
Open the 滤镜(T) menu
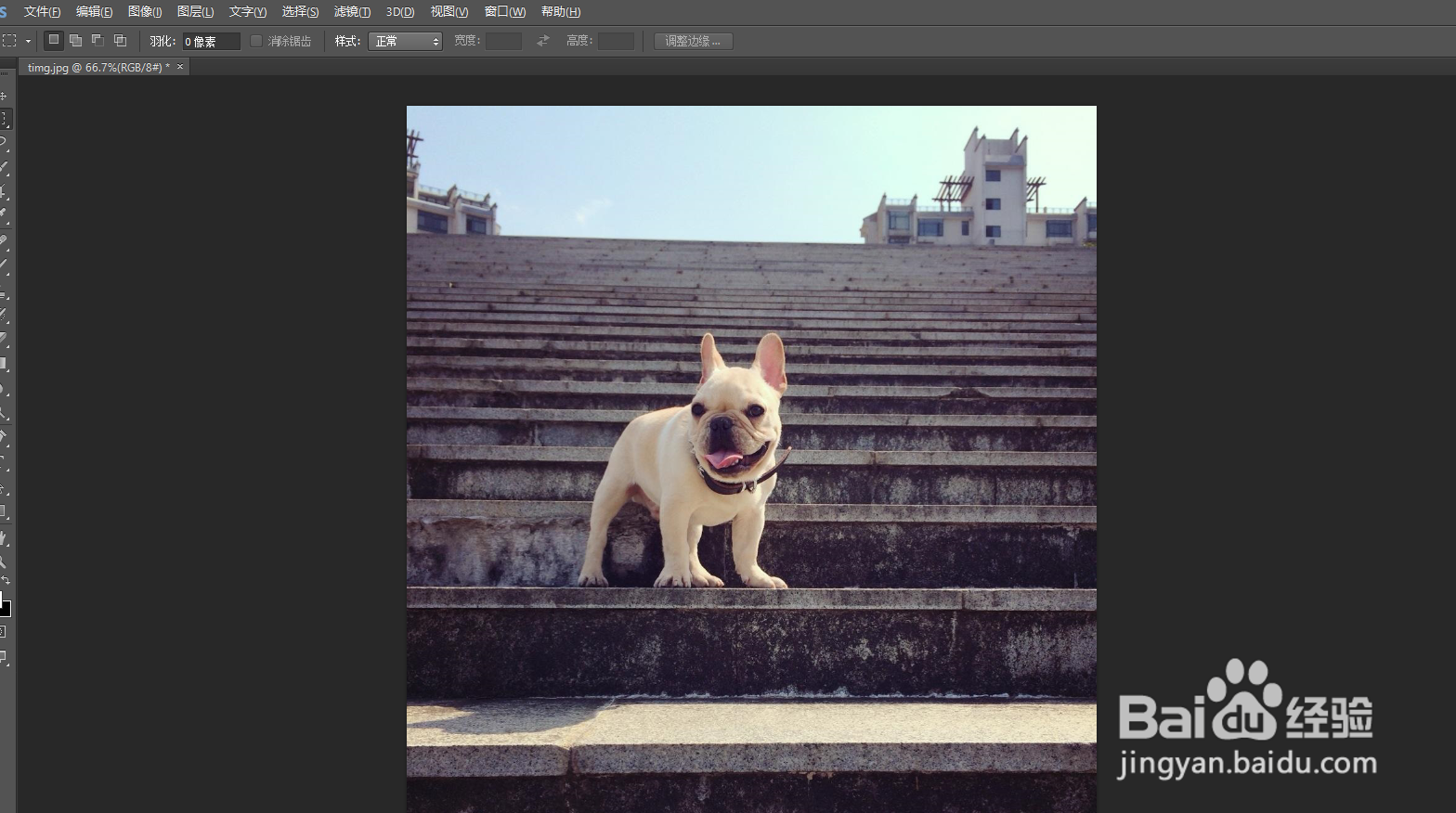coord(352,12)
